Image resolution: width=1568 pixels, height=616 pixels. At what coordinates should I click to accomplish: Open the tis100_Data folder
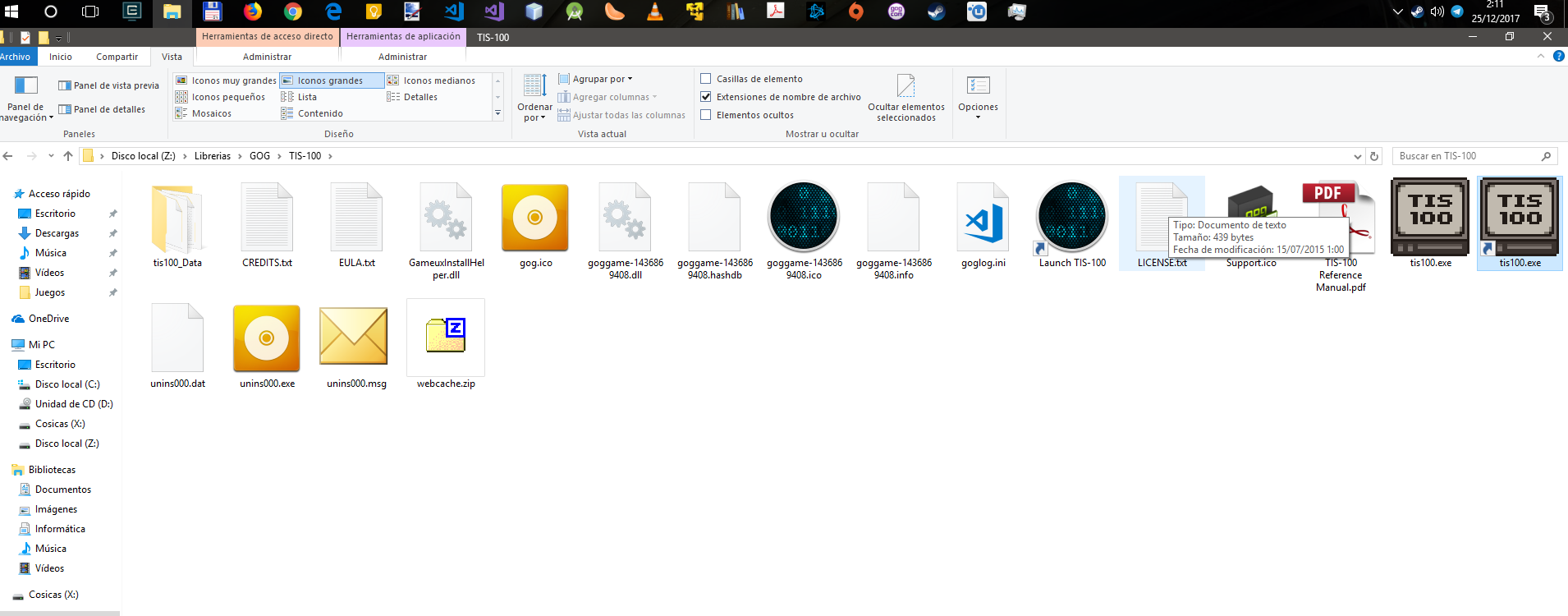pos(177,227)
